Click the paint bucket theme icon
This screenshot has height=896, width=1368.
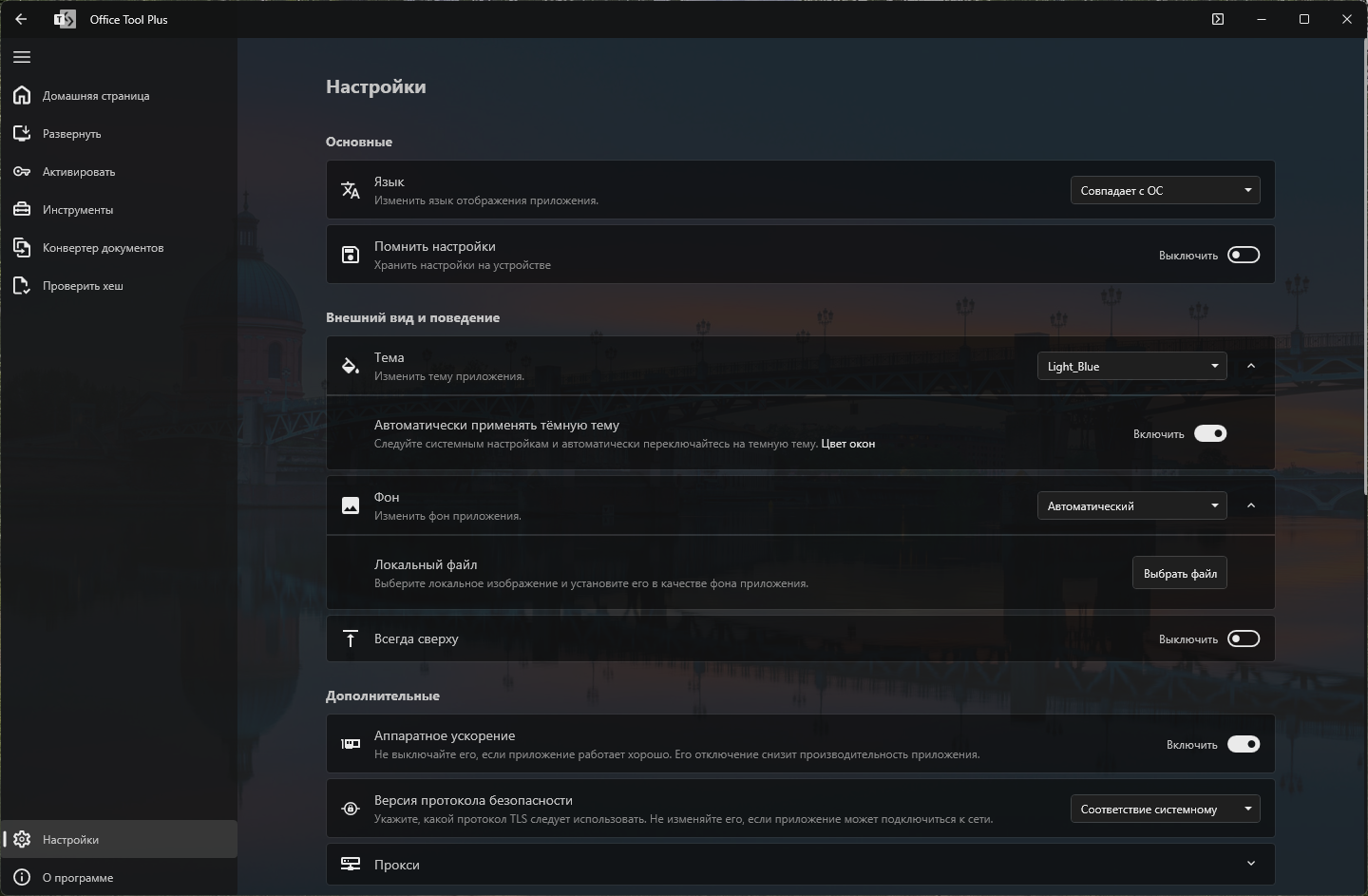tap(351, 366)
